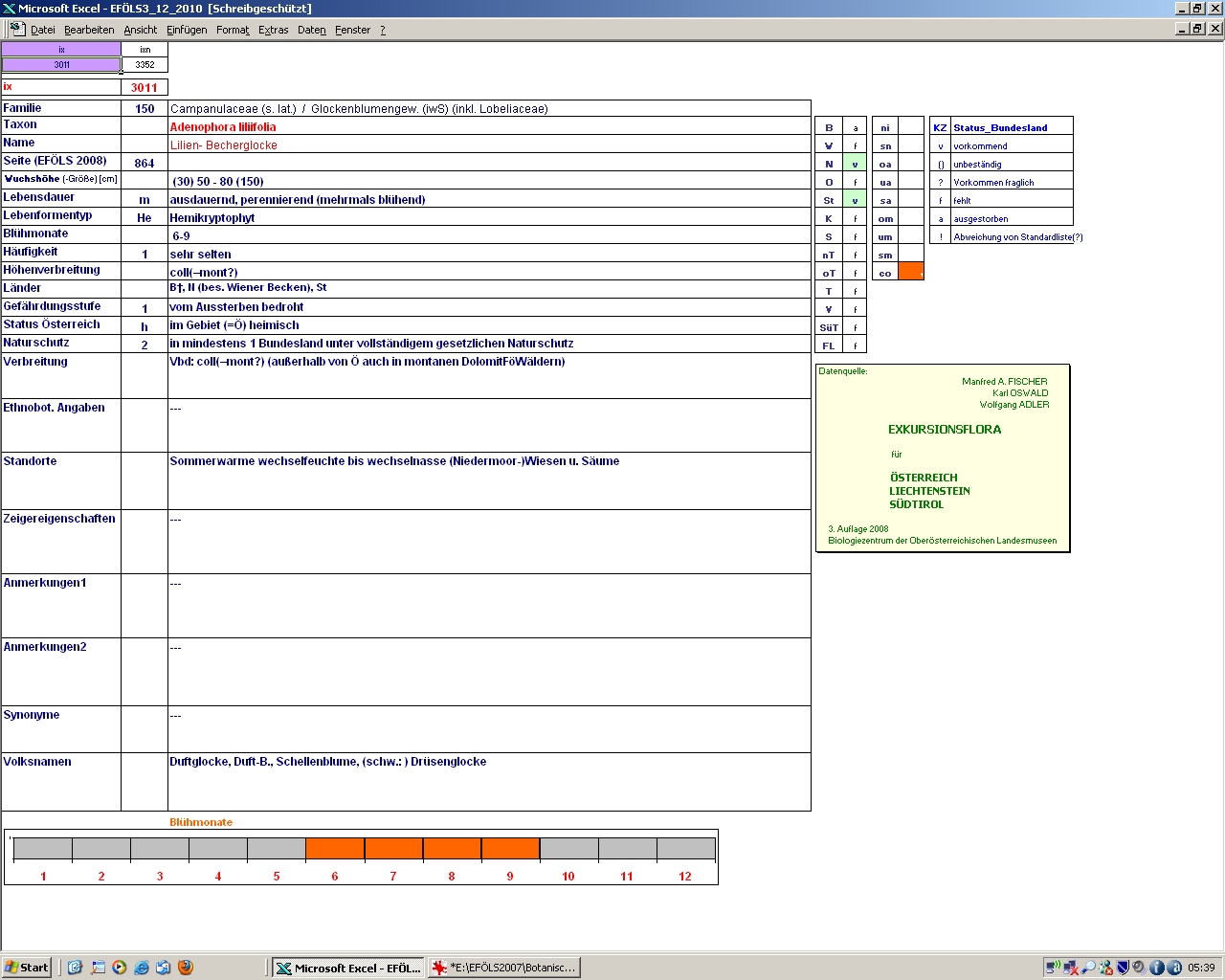Image resolution: width=1225 pixels, height=980 pixels.
Task: Select the Familie cell with Campanulaceae
Action: 489,108
